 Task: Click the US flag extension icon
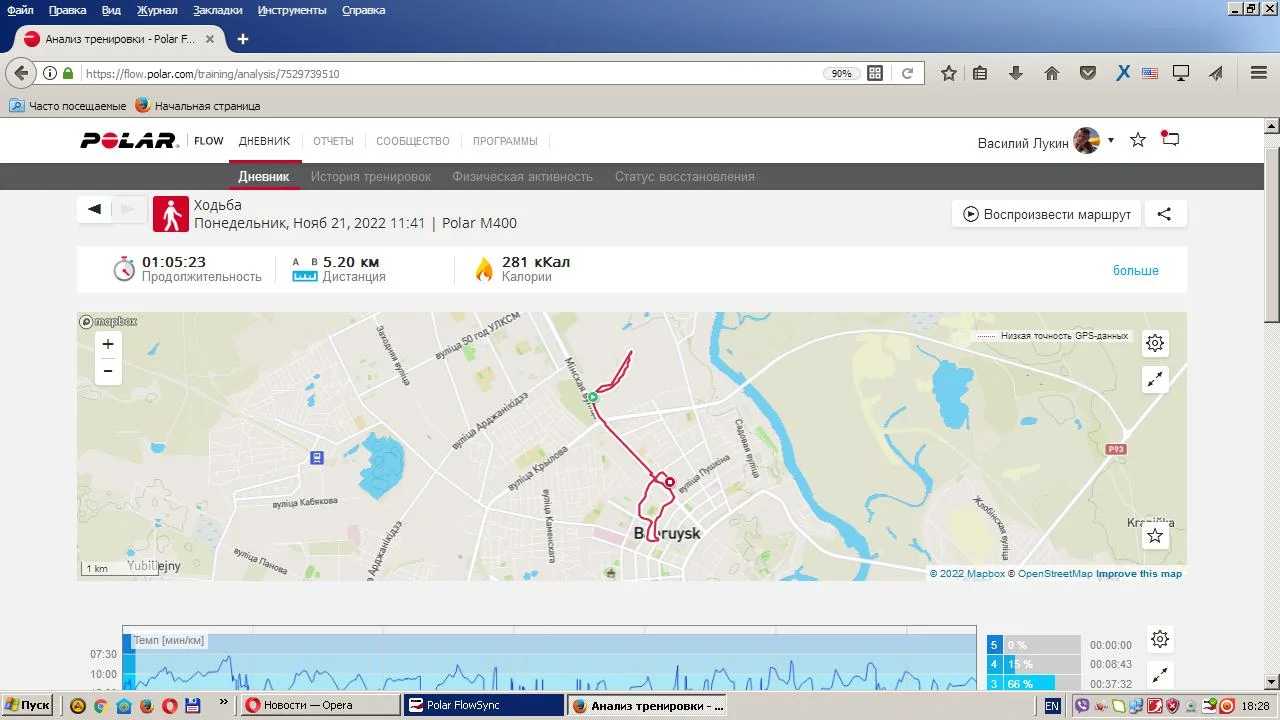1150,73
